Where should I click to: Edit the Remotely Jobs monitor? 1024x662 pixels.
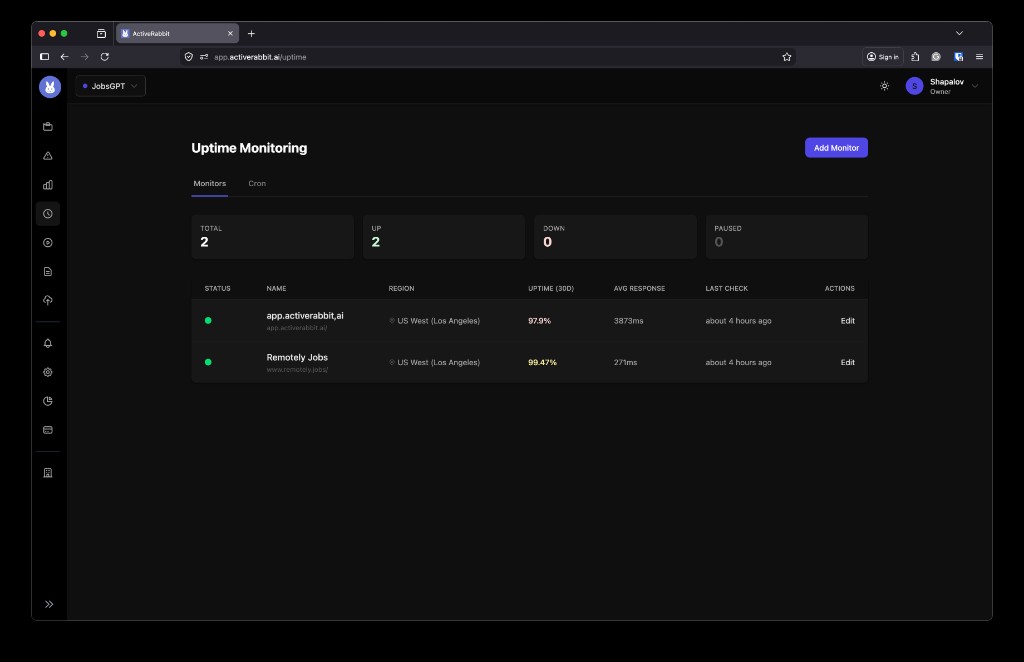coord(847,362)
